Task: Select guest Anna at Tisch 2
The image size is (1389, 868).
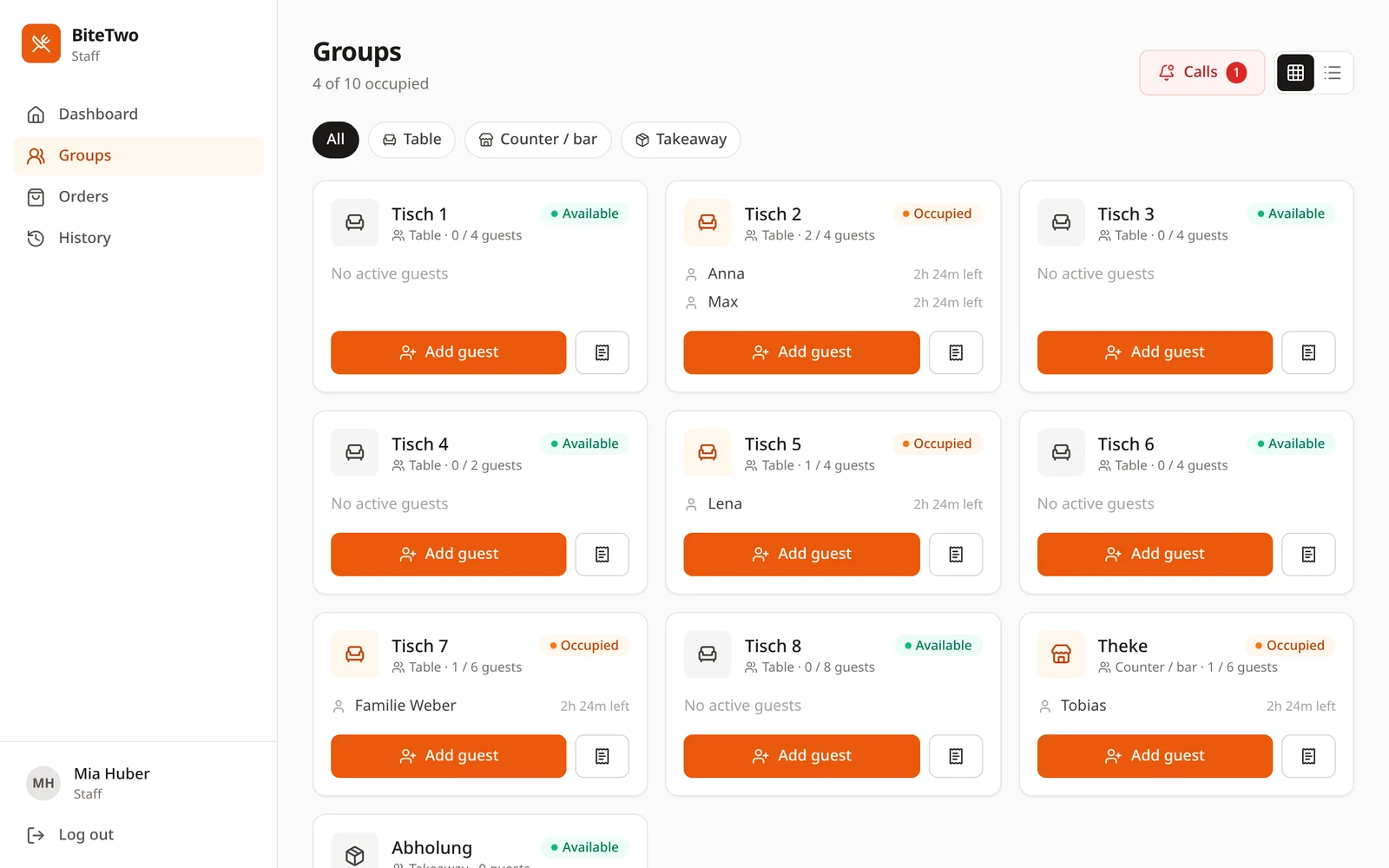Action: pyautogui.click(x=833, y=274)
